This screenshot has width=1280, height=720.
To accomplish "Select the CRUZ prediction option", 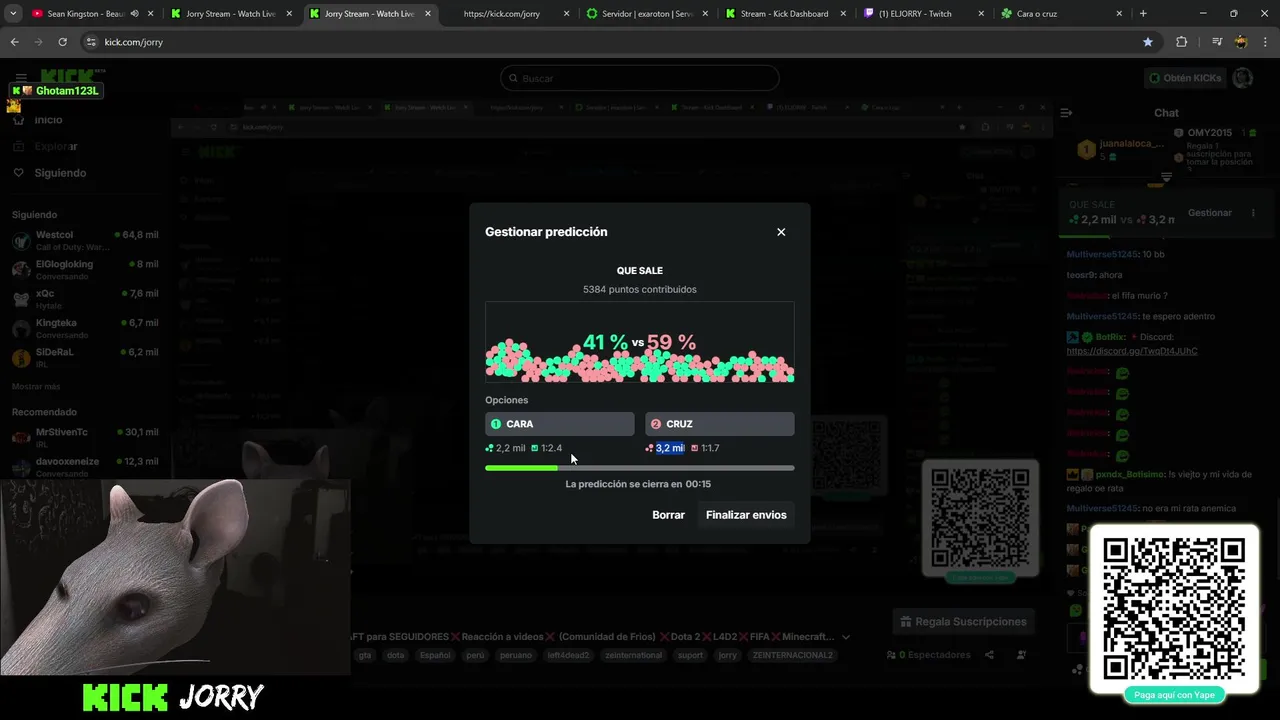I will pos(720,424).
